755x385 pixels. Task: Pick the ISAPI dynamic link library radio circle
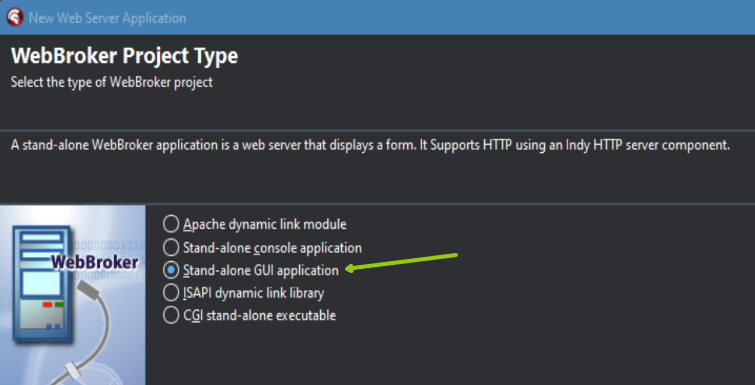tap(170, 293)
